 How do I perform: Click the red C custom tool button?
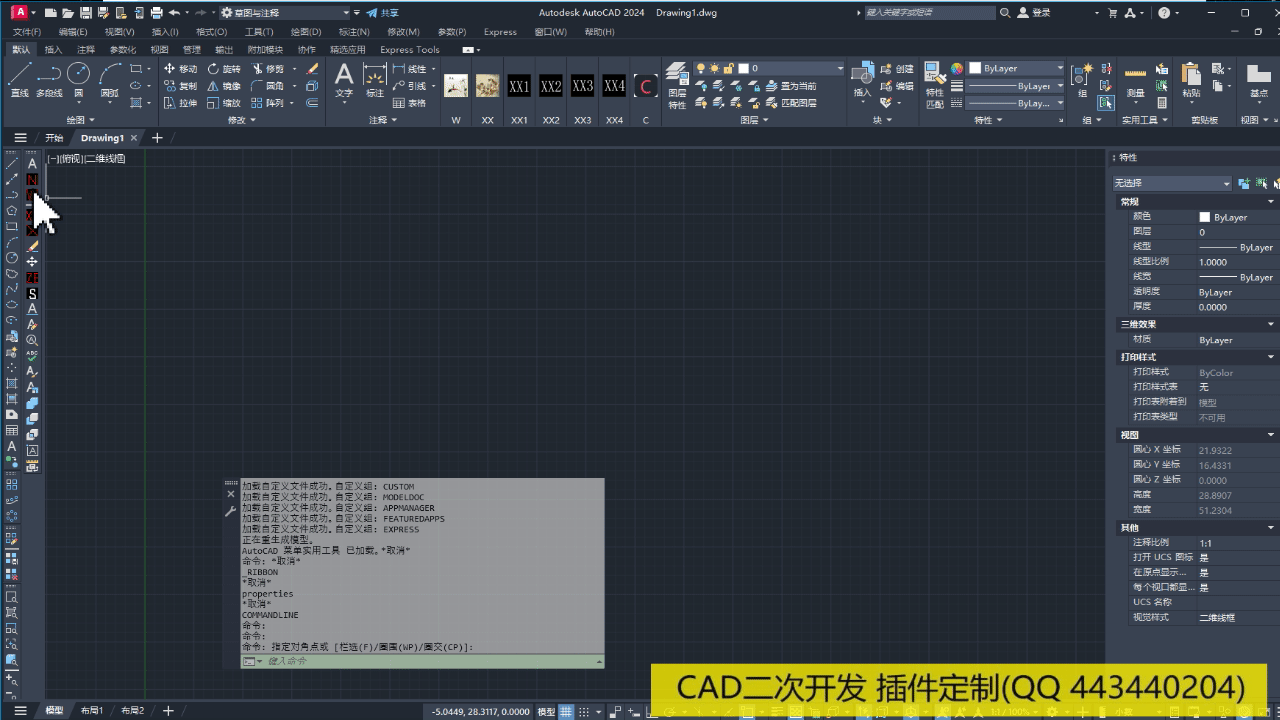coord(646,86)
